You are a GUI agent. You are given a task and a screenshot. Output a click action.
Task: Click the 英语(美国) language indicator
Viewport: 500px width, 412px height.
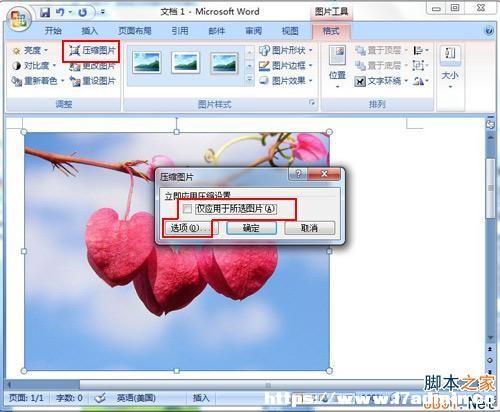(136, 398)
